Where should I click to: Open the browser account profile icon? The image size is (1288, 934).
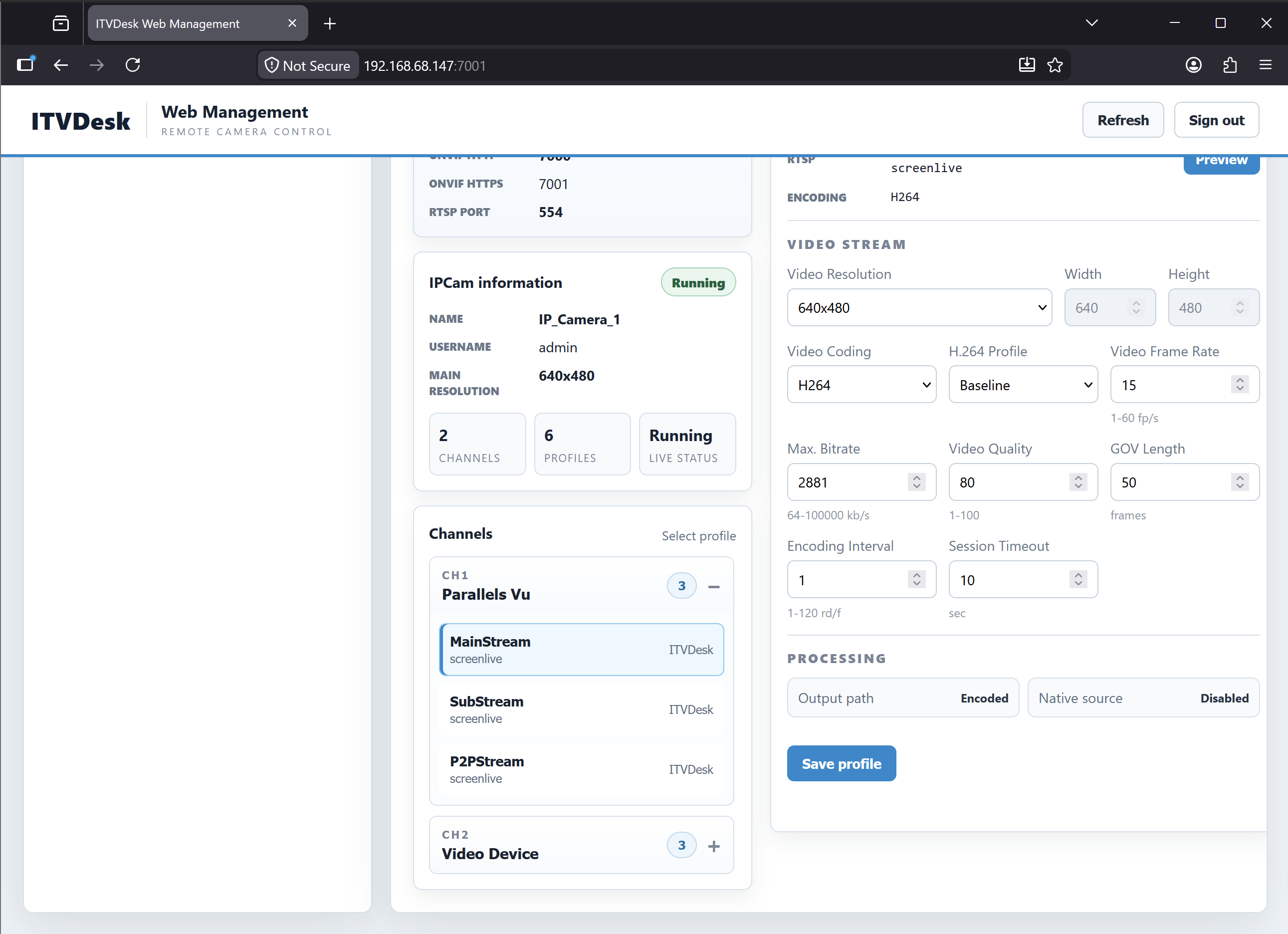pyautogui.click(x=1194, y=65)
